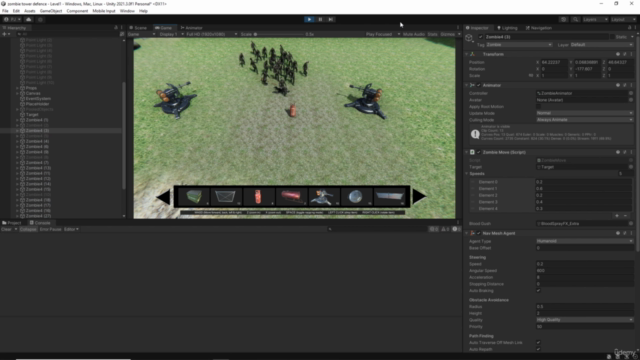Lock the Hierarchy panel
This screenshot has height=360, width=640.
coord(116,28)
